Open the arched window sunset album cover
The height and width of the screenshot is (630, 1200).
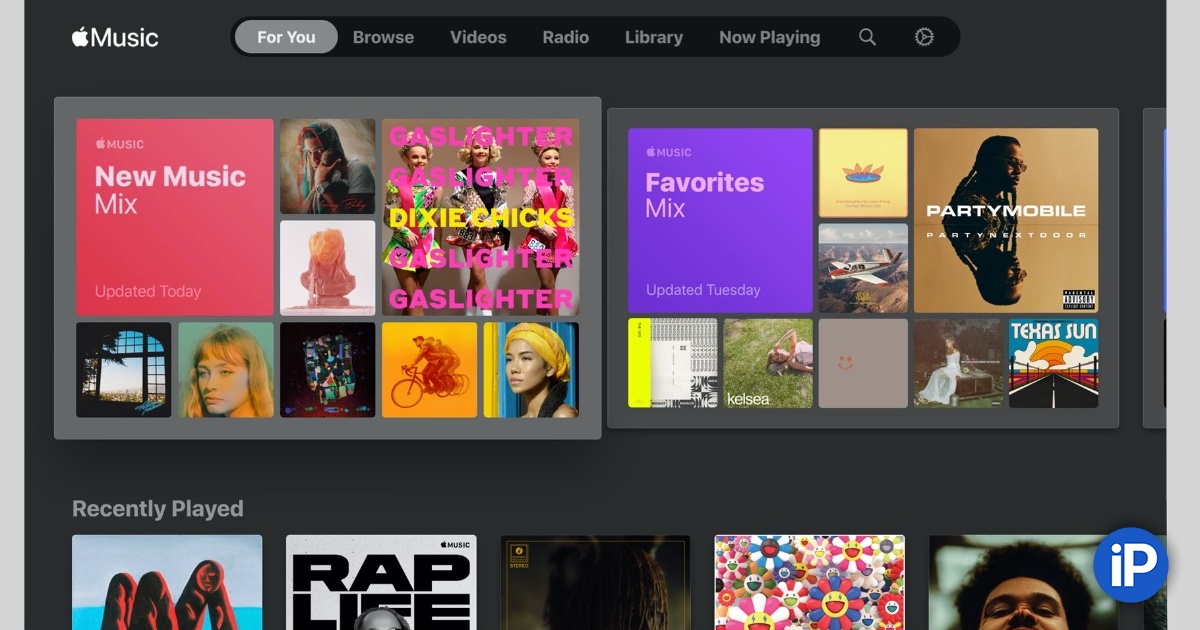123,369
